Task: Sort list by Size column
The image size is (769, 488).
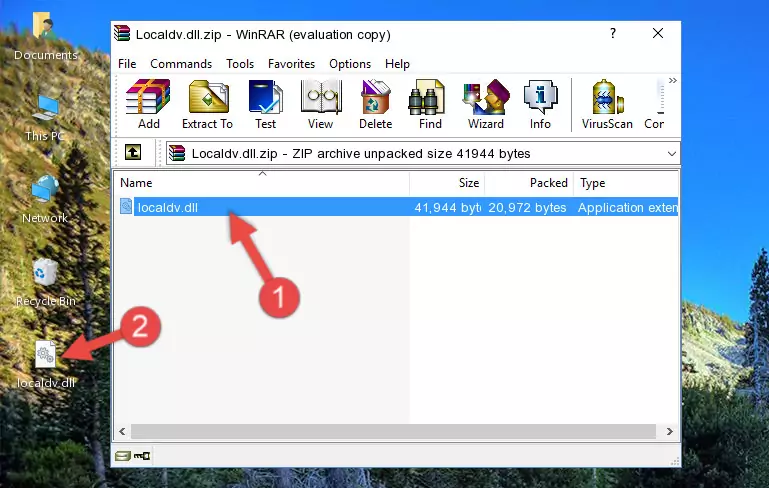Action: (x=447, y=183)
